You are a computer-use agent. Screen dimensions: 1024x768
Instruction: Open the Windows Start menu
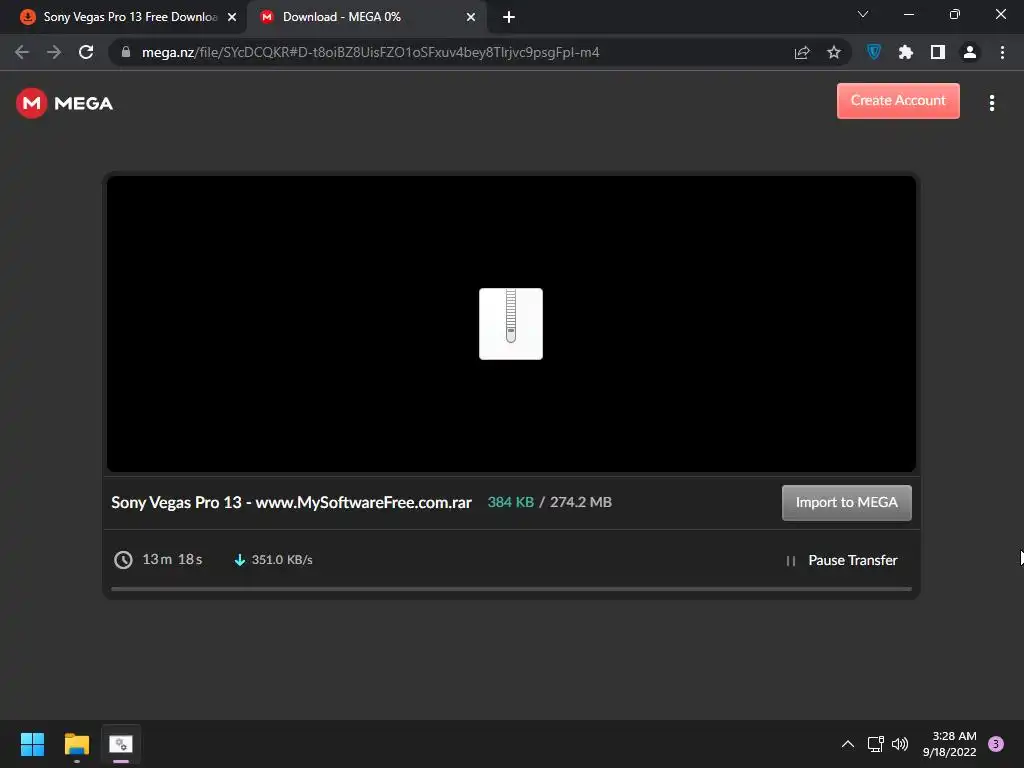[33, 744]
